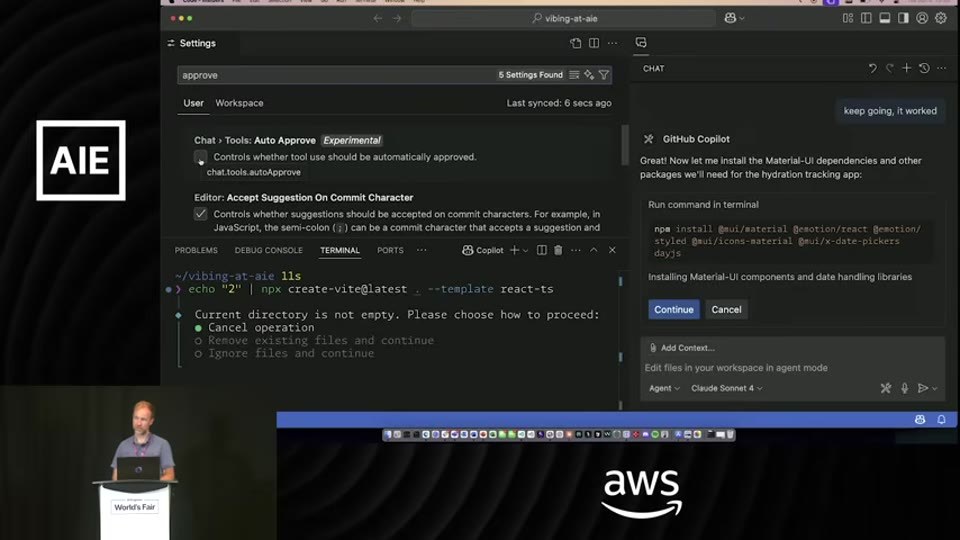Continue running the terminal command

(x=673, y=310)
